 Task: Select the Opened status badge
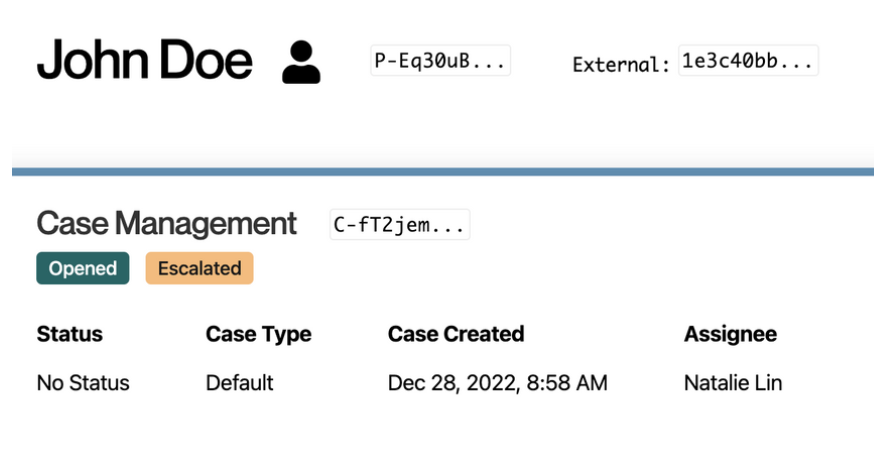pyautogui.click(x=82, y=268)
